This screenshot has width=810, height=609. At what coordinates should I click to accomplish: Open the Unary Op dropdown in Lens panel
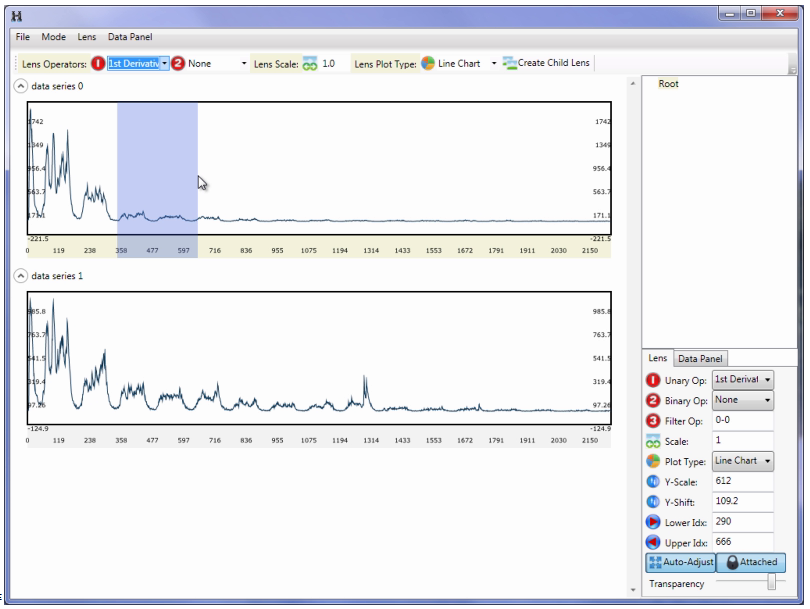pos(742,380)
